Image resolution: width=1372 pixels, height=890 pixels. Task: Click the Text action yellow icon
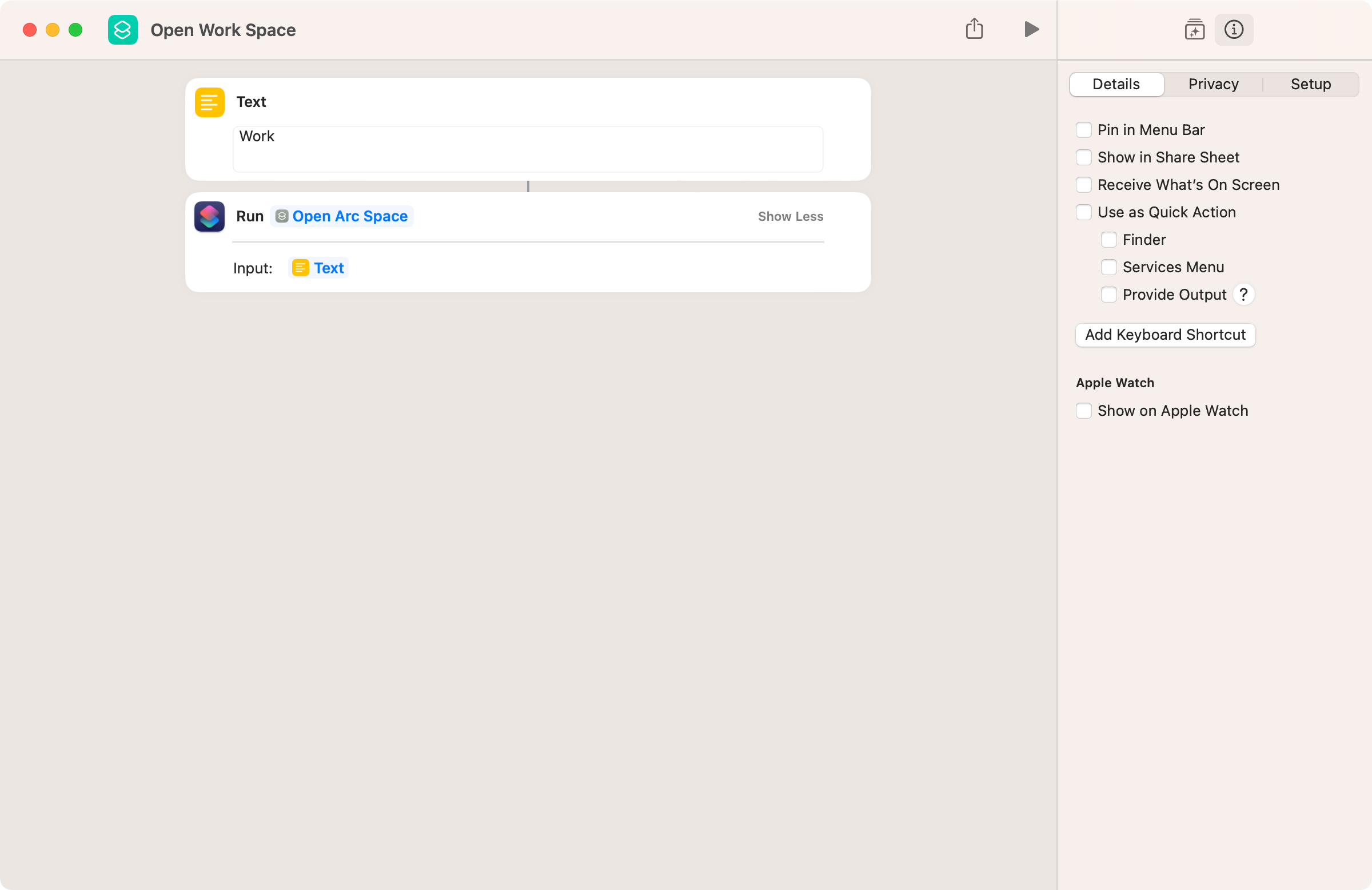209,101
